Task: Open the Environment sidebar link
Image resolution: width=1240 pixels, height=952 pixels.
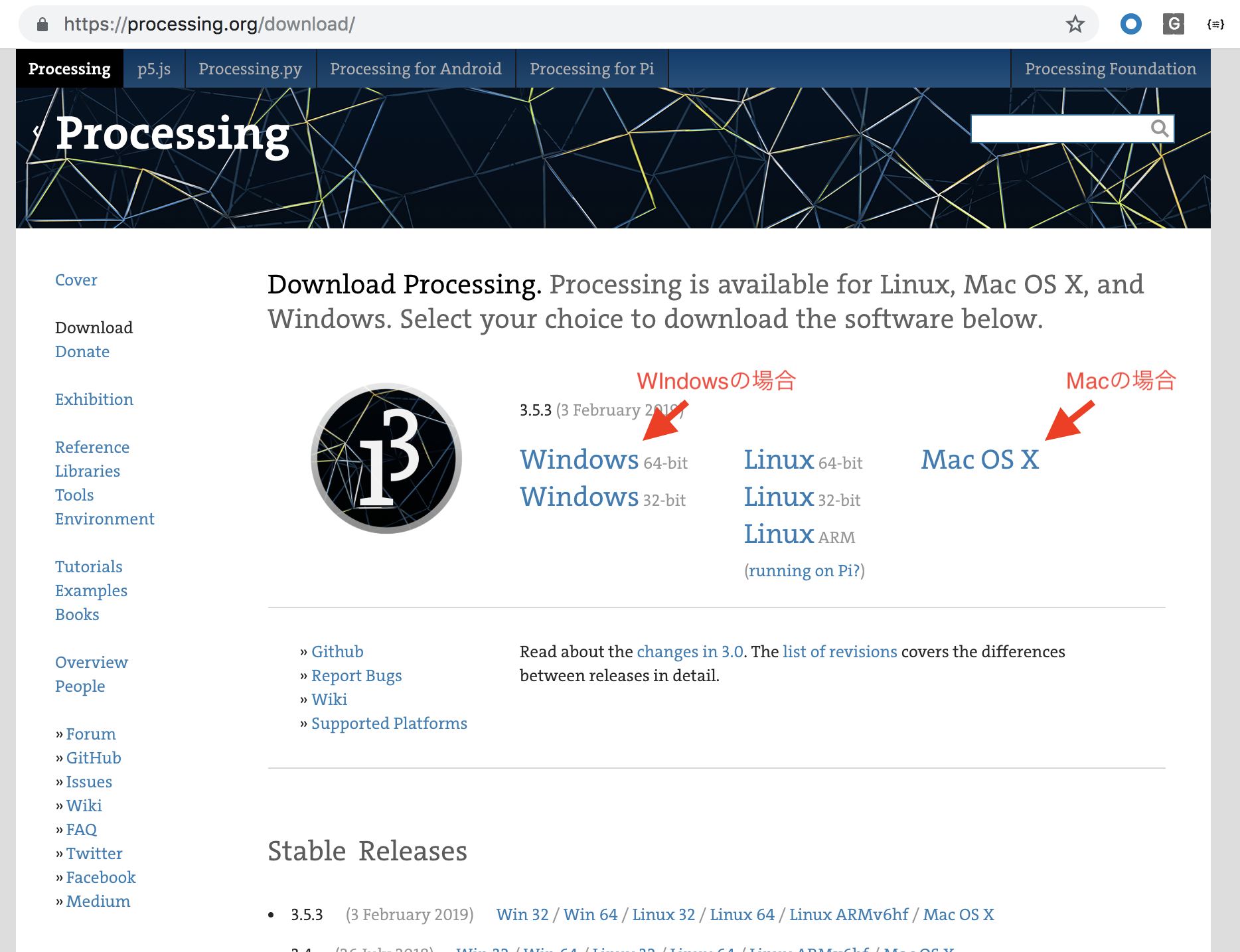Action: (x=105, y=519)
